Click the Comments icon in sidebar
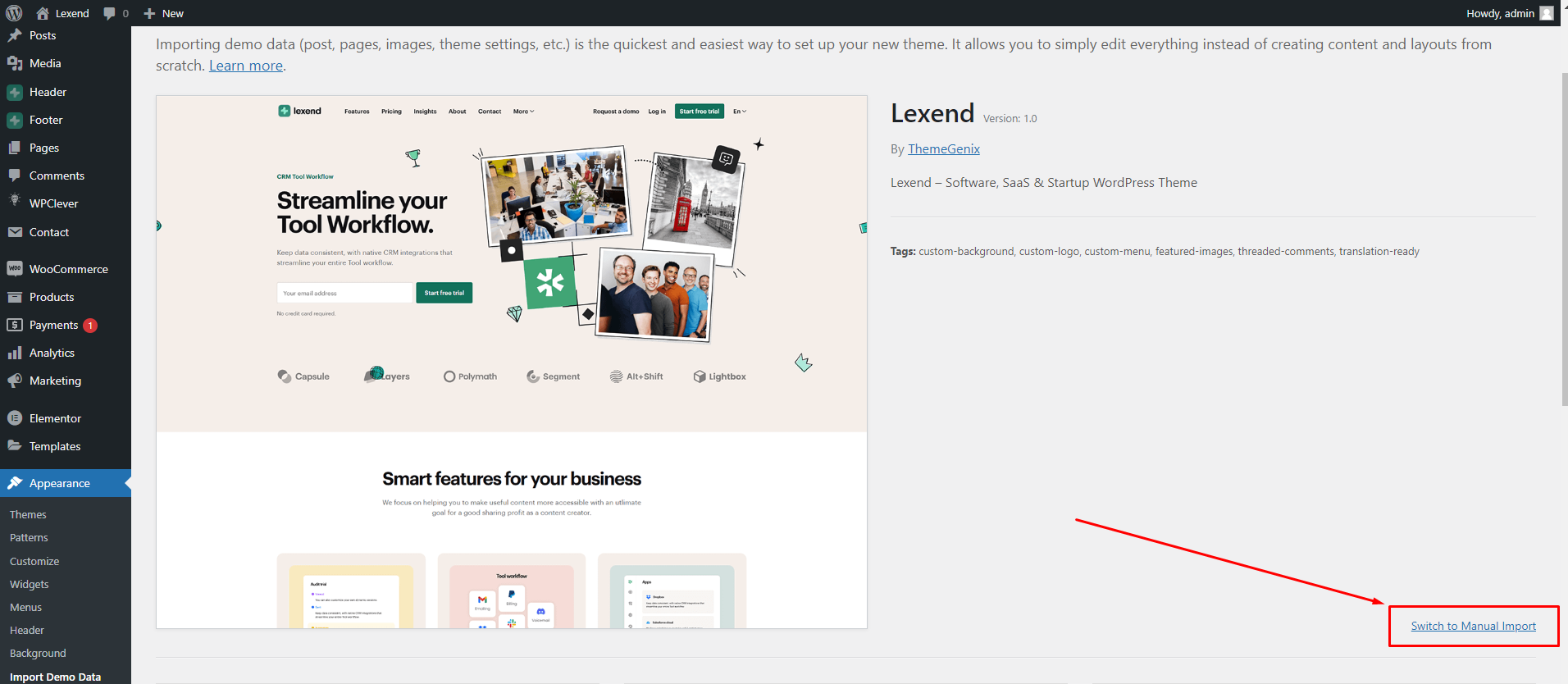This screenshot has height=684, width=1568. pyautogui.click(x=15, y=176)
